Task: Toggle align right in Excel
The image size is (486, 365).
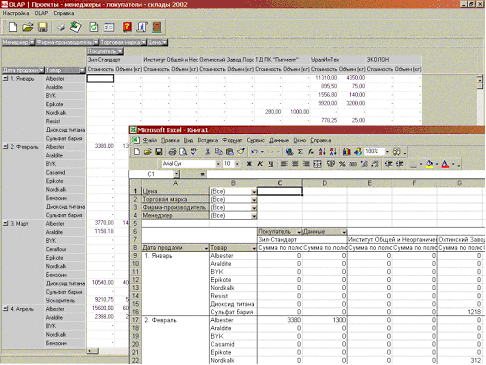Action: tap(306, 164)
